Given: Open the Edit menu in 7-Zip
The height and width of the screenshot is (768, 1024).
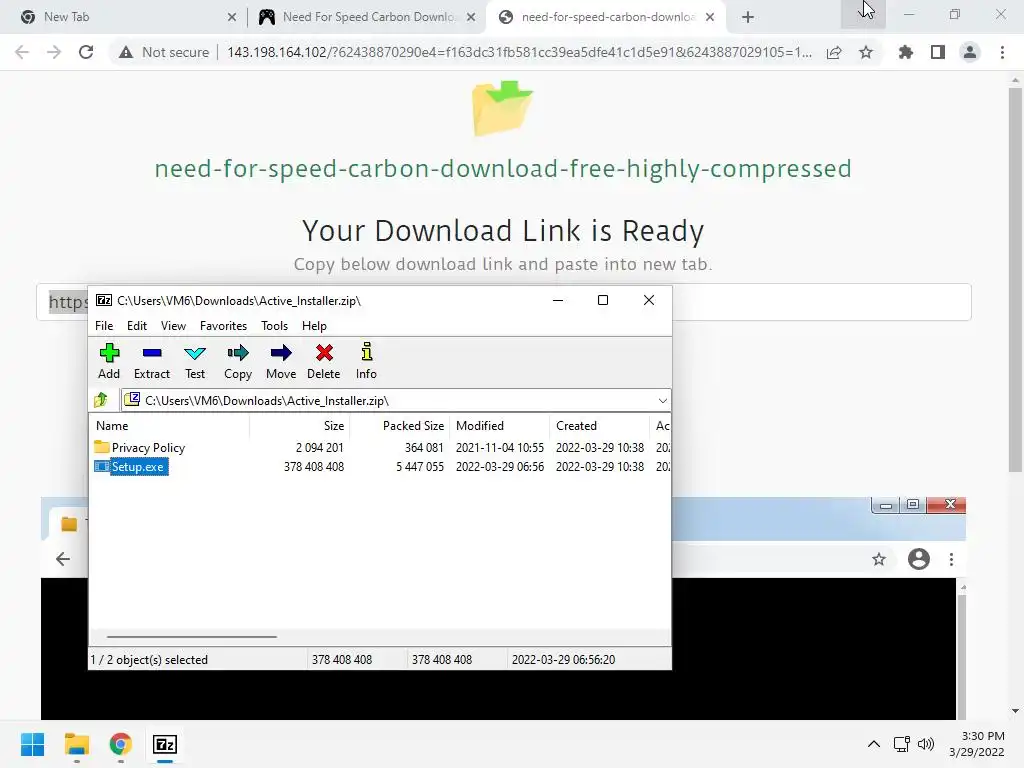Looking at the screenshot, I should (x=136, y=325).
